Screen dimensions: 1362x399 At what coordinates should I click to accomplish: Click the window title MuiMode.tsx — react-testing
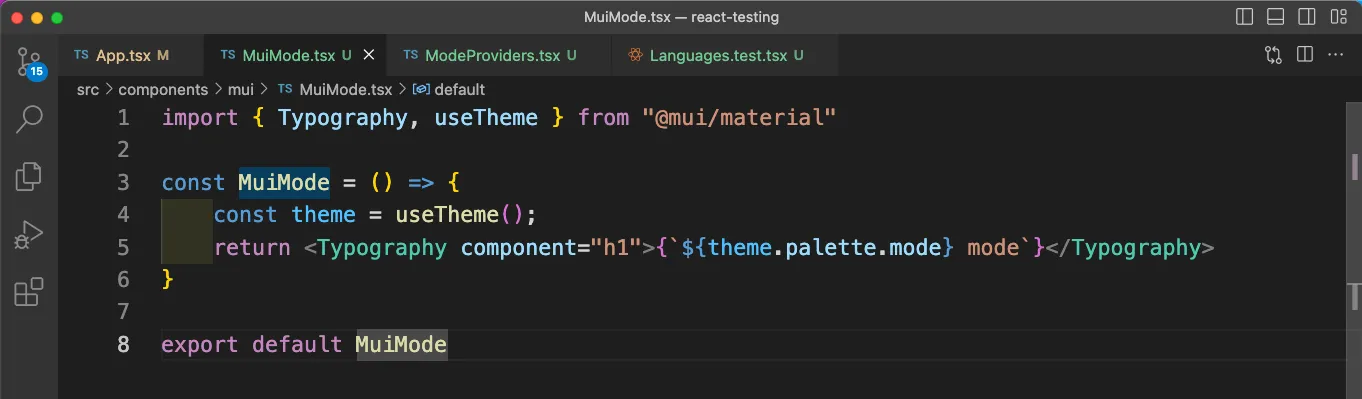click(681, 17)
